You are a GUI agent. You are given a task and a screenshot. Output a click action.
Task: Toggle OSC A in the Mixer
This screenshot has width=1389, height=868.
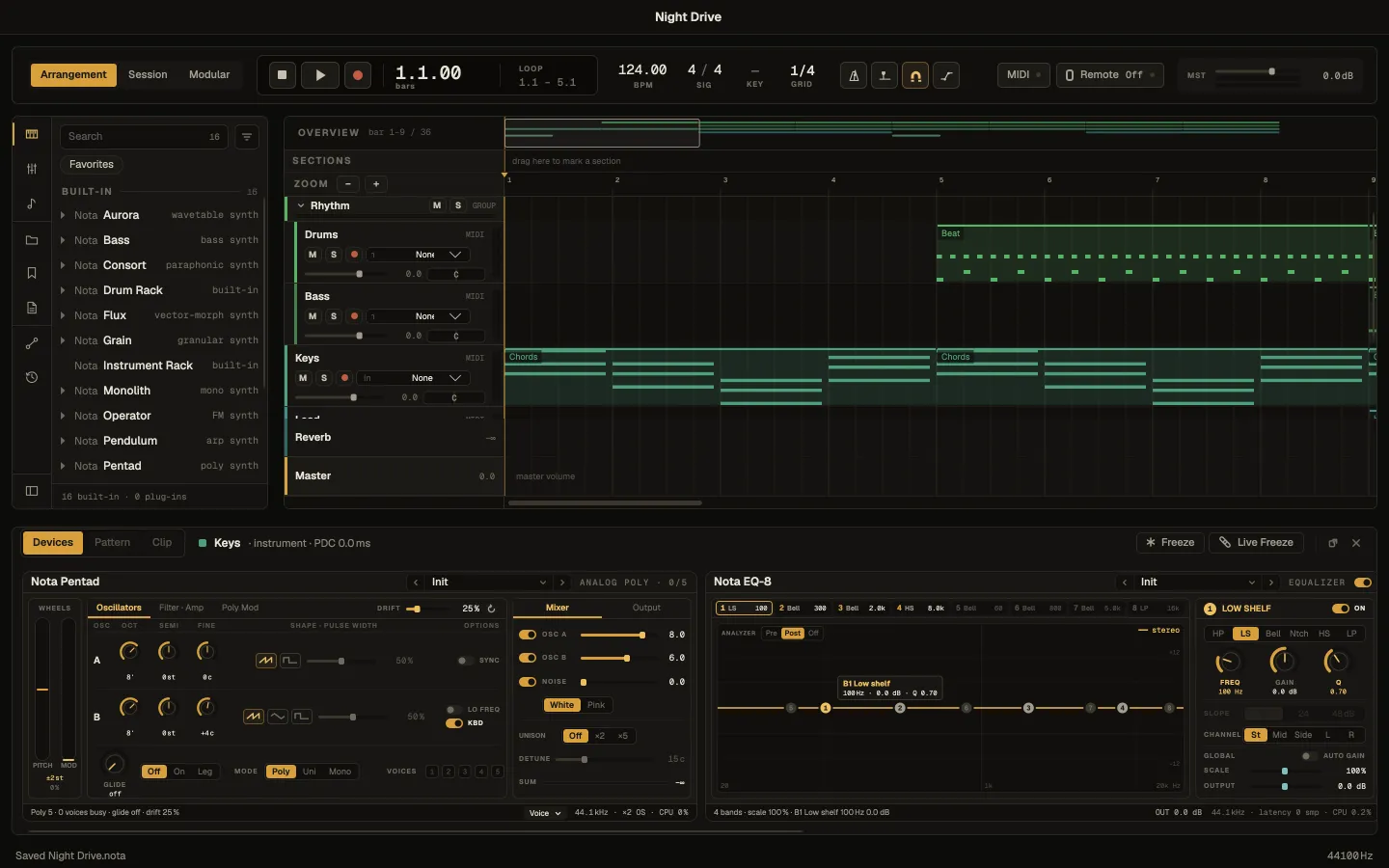(x=528, y=635)
